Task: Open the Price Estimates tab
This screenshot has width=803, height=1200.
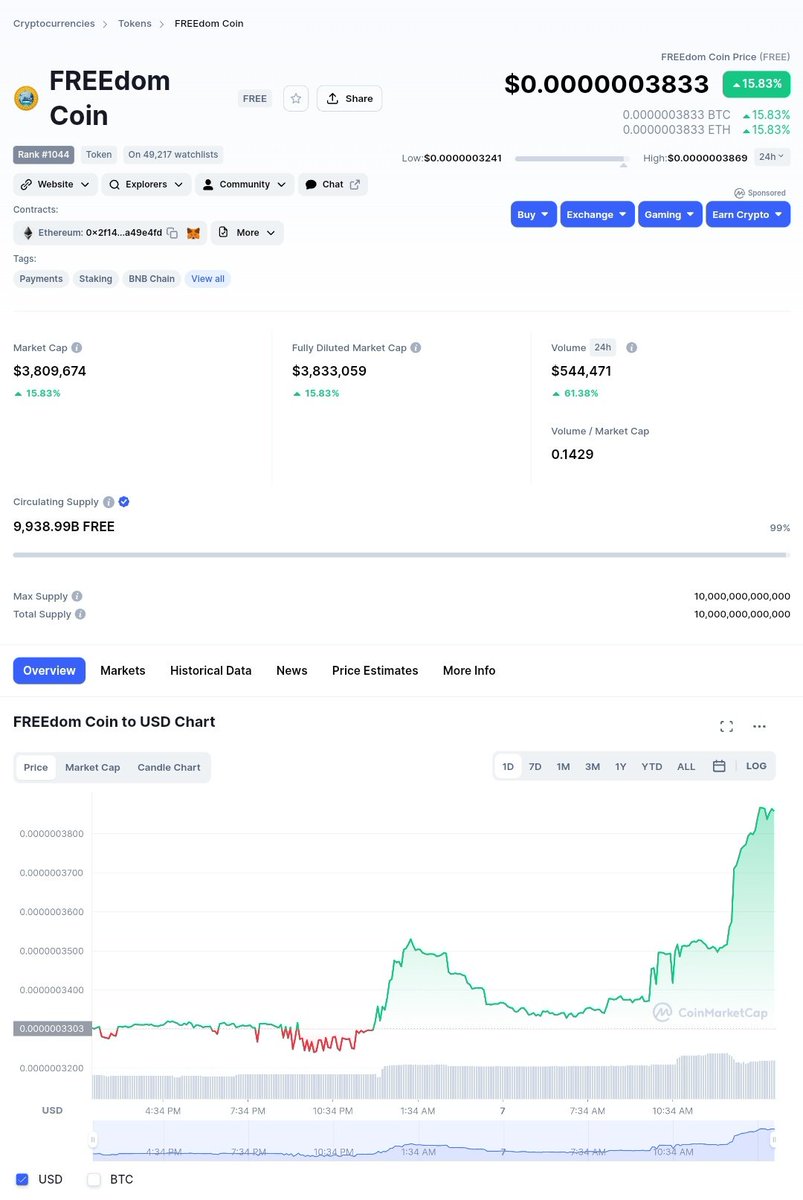Action: [x=375, y=670]
